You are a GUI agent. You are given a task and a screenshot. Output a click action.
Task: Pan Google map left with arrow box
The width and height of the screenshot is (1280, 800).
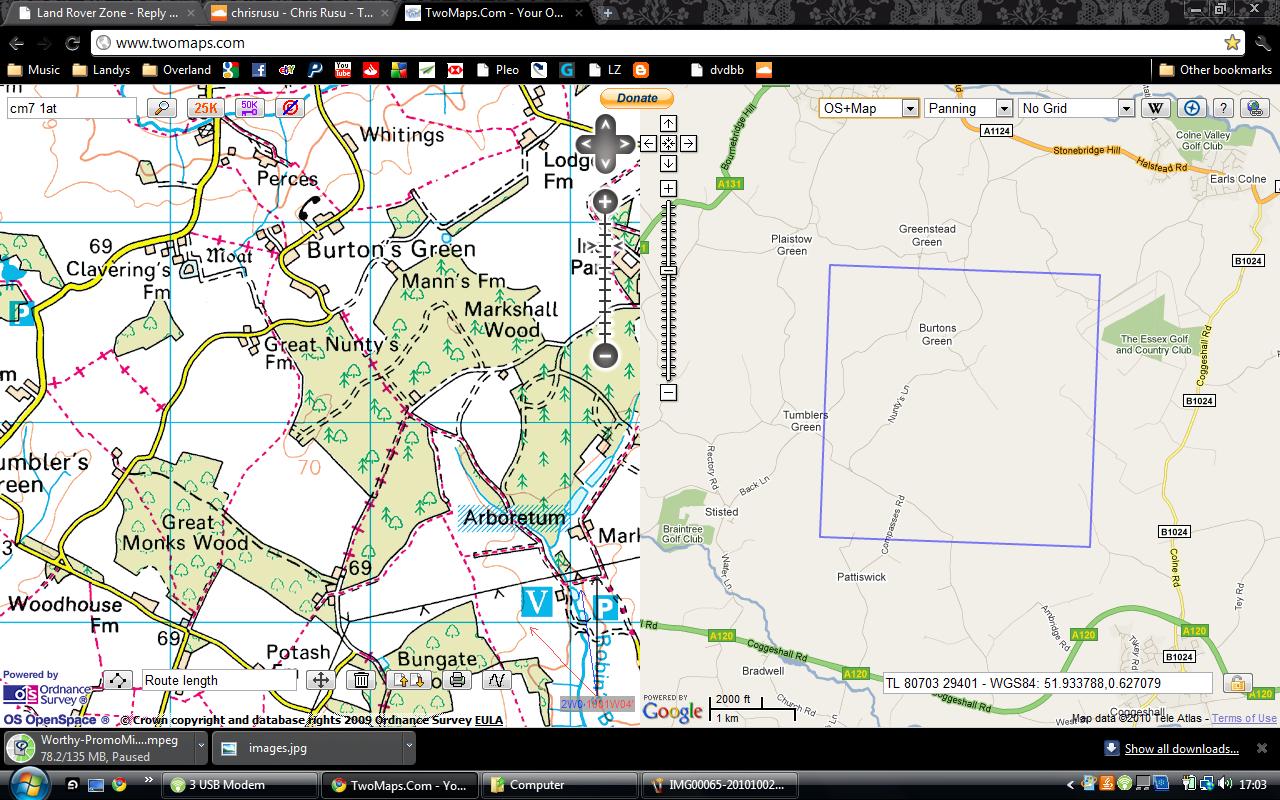[x=649, y=143]
